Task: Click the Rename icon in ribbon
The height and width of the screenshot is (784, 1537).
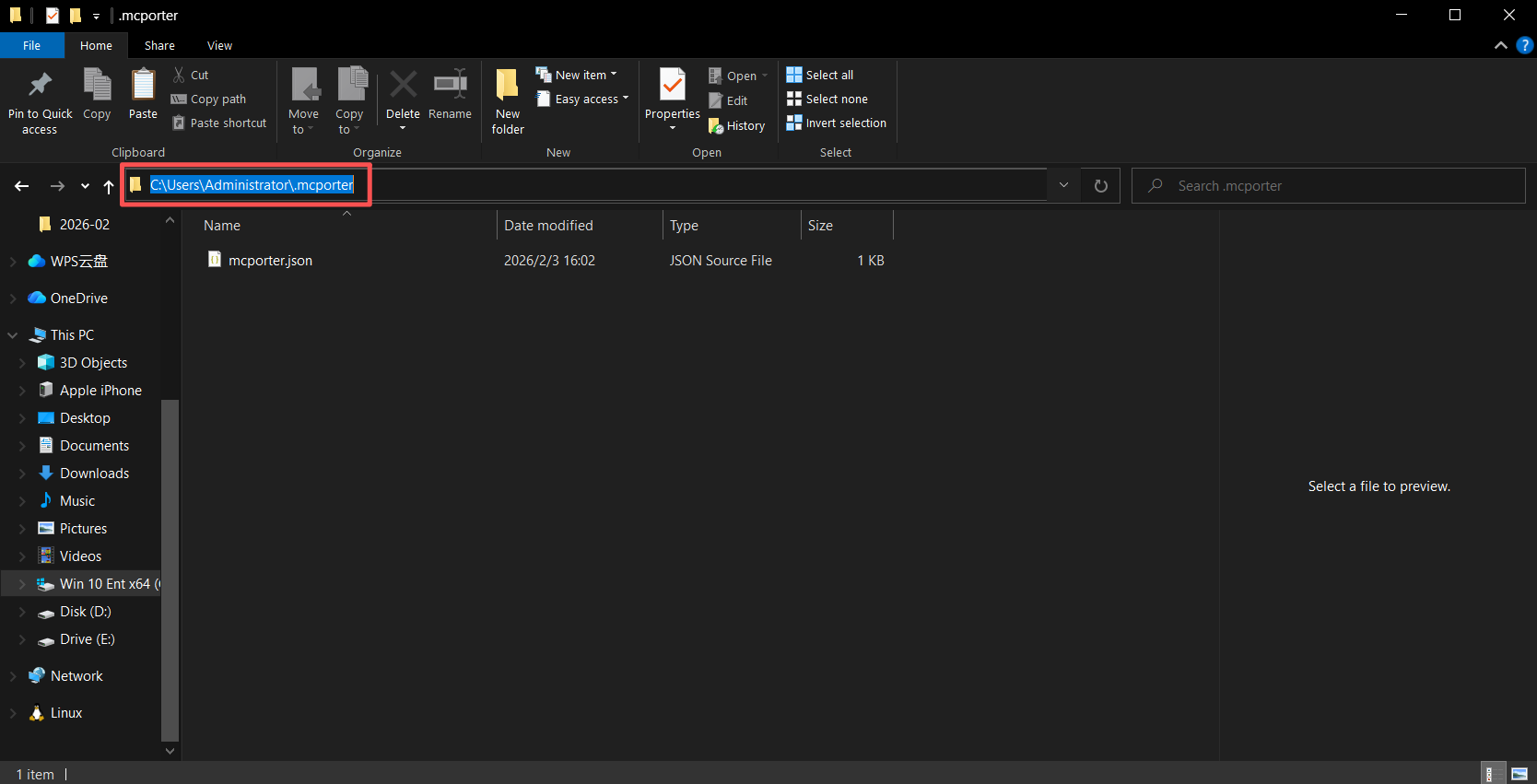Action: (x=450, y=86)
